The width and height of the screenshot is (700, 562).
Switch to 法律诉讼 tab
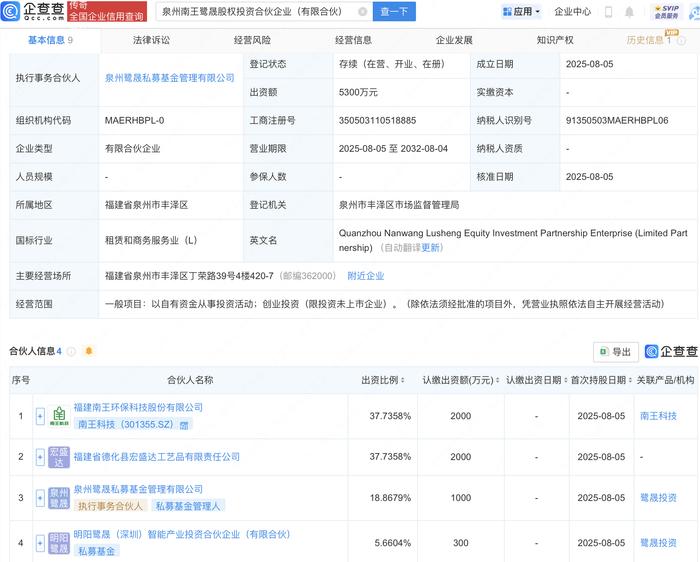pos(151,40)
